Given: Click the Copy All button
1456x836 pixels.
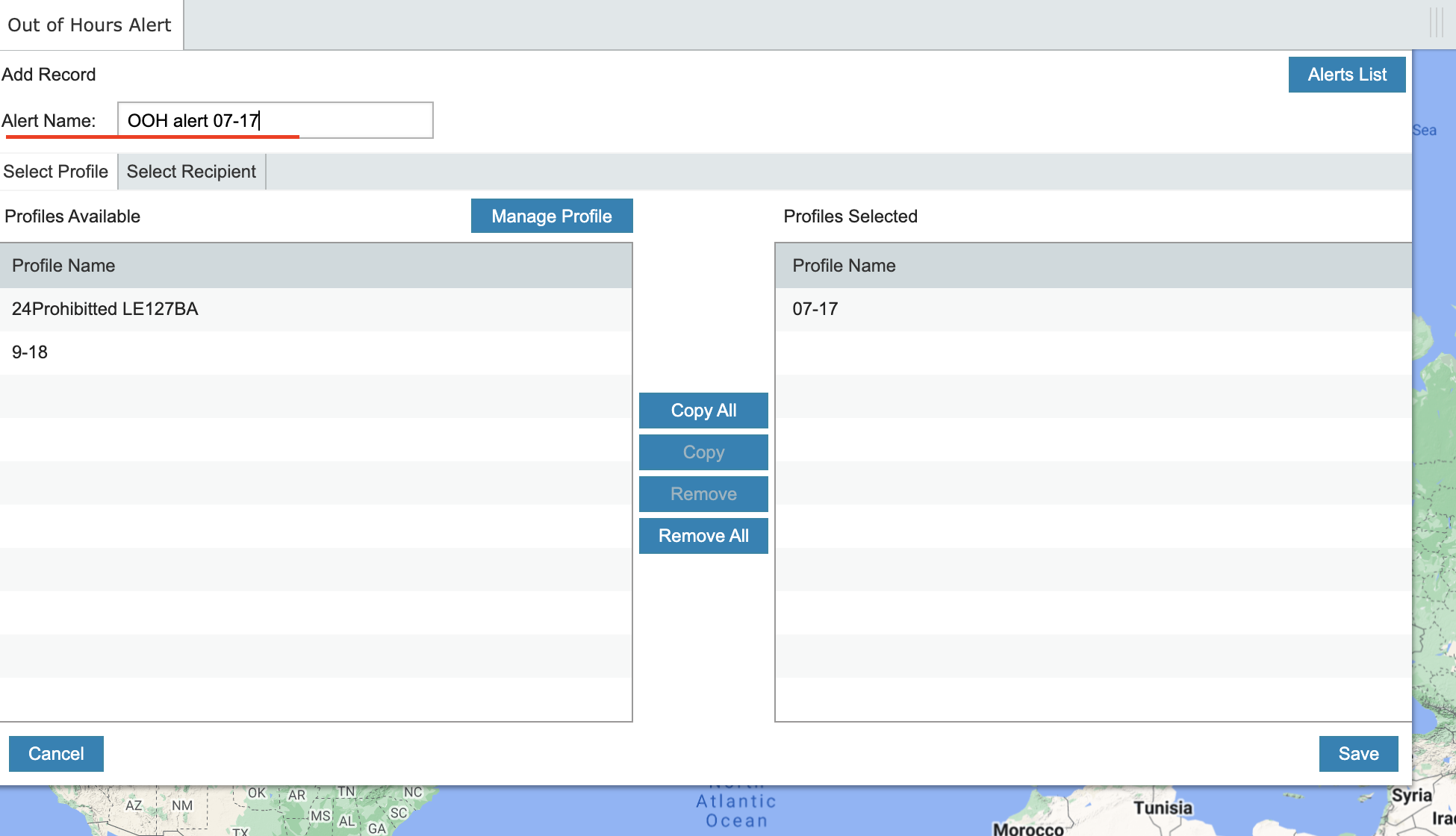Looking at the screenshot, I should tap(703, 411).
